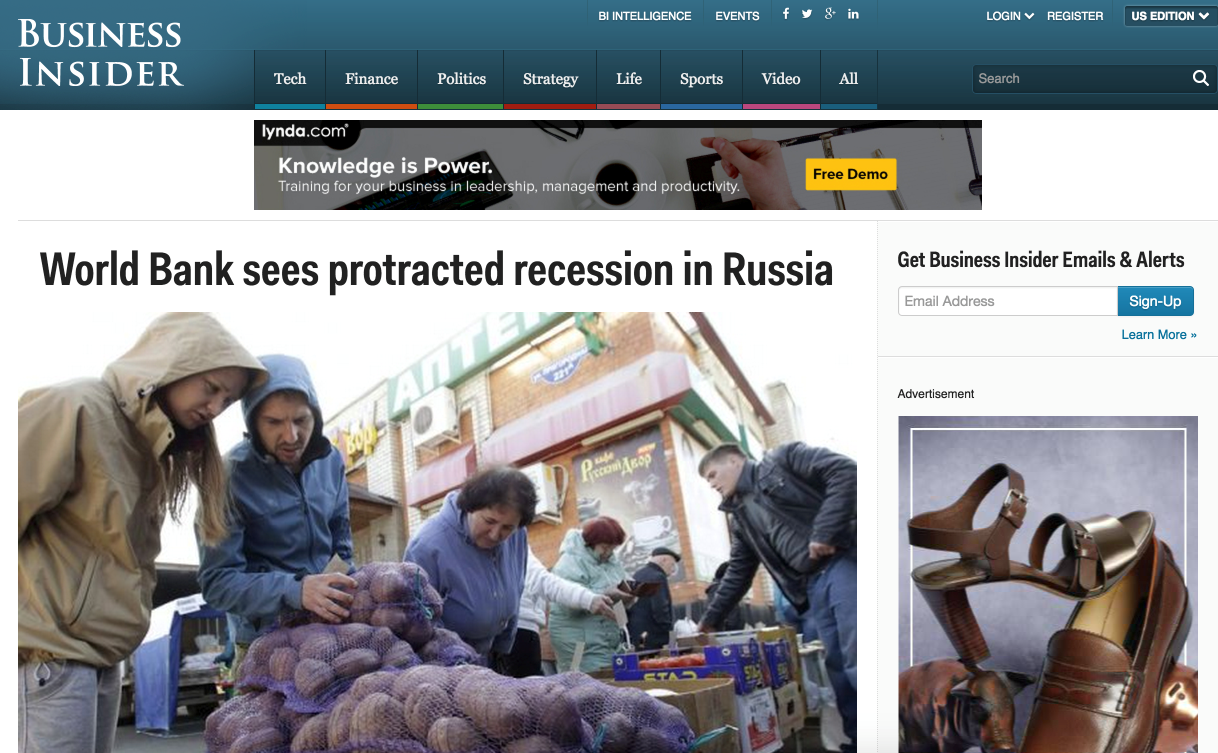Open the LinkedIn icon in header
Viewport: 1218px width, 753px height.
tap(853, 14)
